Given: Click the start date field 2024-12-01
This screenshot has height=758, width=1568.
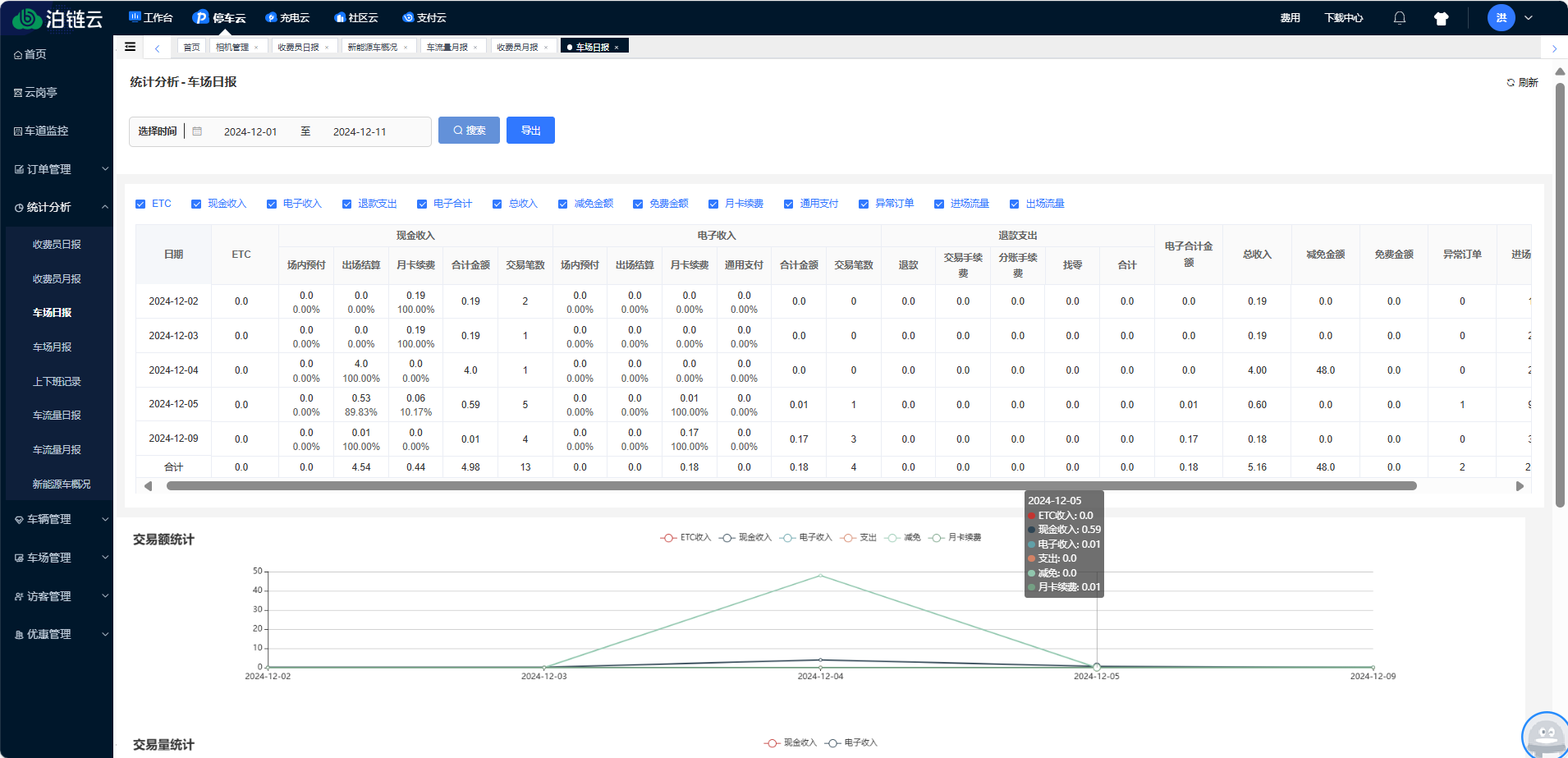Looking at the screenshot, I should pyautogui.click(x=250, y=131).
